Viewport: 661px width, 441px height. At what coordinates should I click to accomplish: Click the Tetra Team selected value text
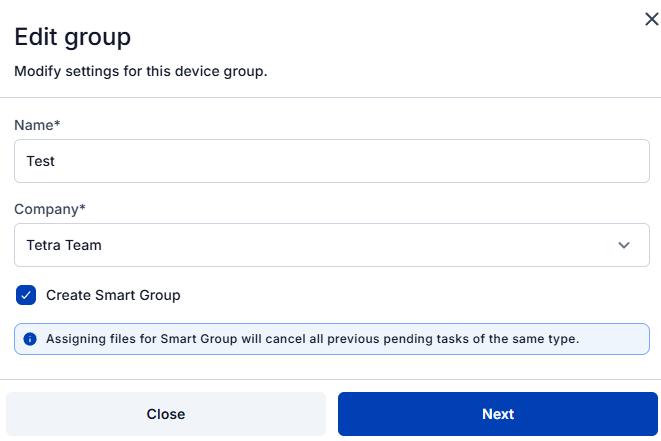click(x=64, y=245)
